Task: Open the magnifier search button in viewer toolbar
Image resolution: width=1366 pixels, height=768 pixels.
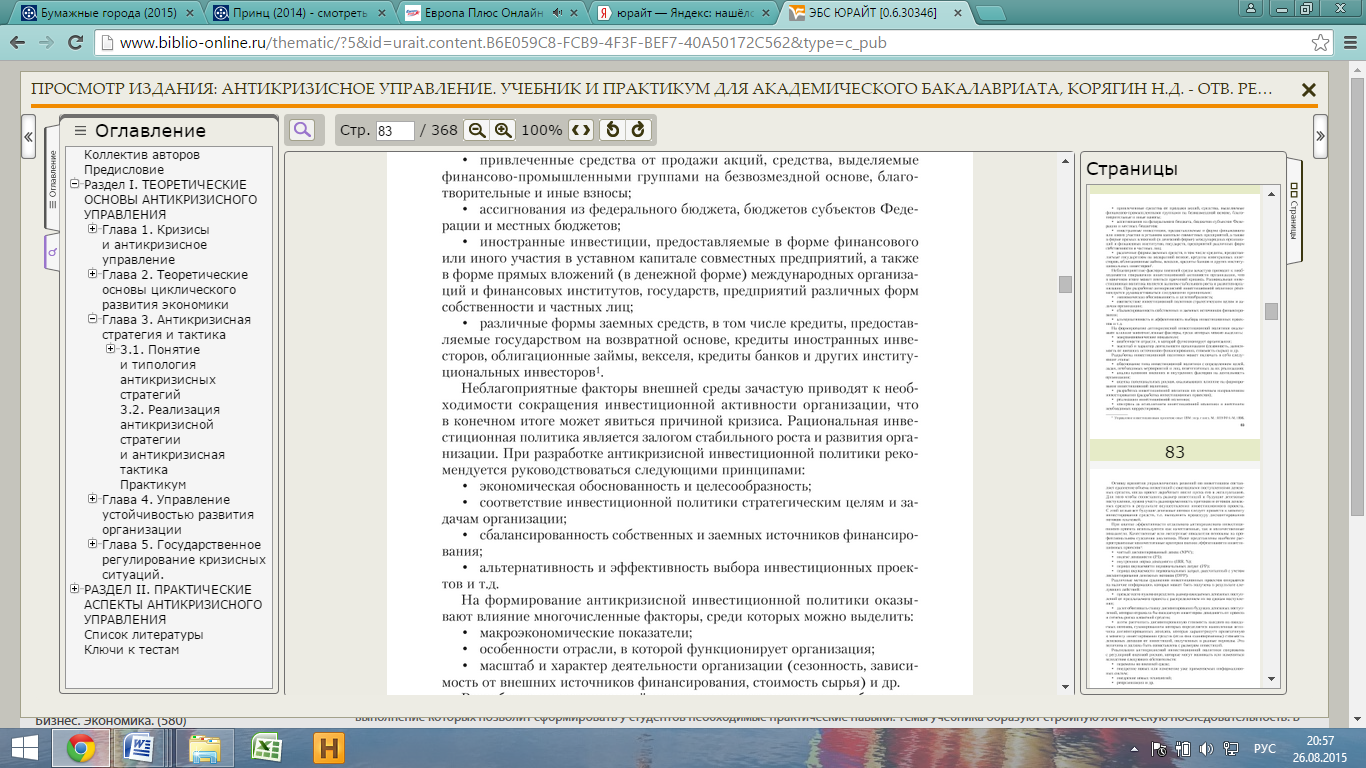Action: coord(302,130)
